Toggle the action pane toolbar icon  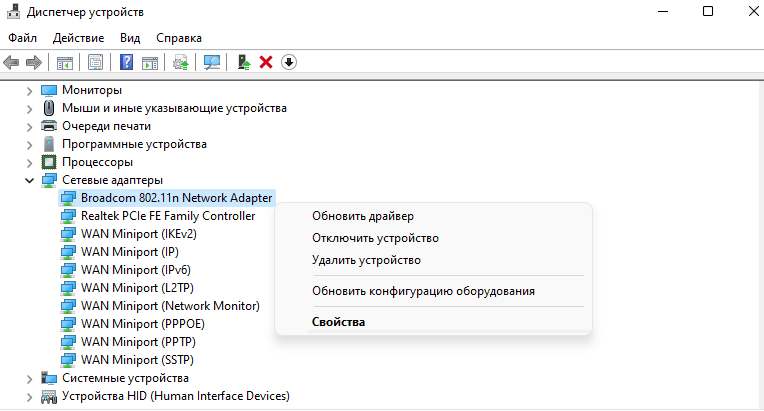click(150, 63)
